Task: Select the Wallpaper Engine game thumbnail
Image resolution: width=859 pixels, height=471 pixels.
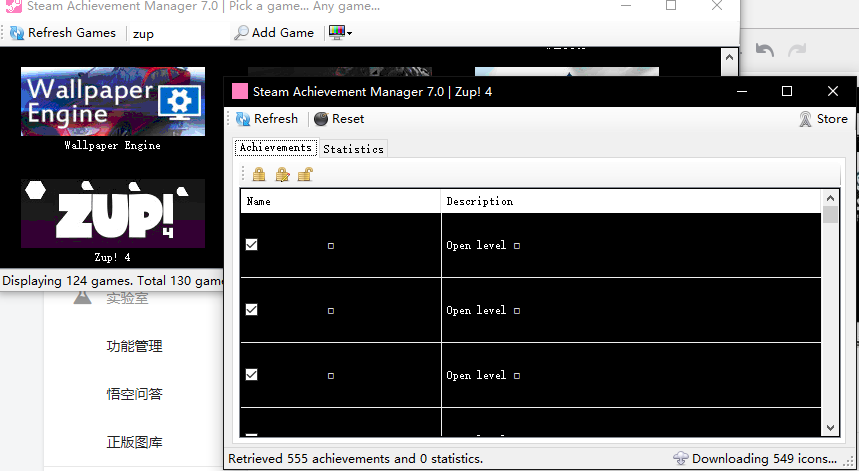Action: [x=113, y=101]
